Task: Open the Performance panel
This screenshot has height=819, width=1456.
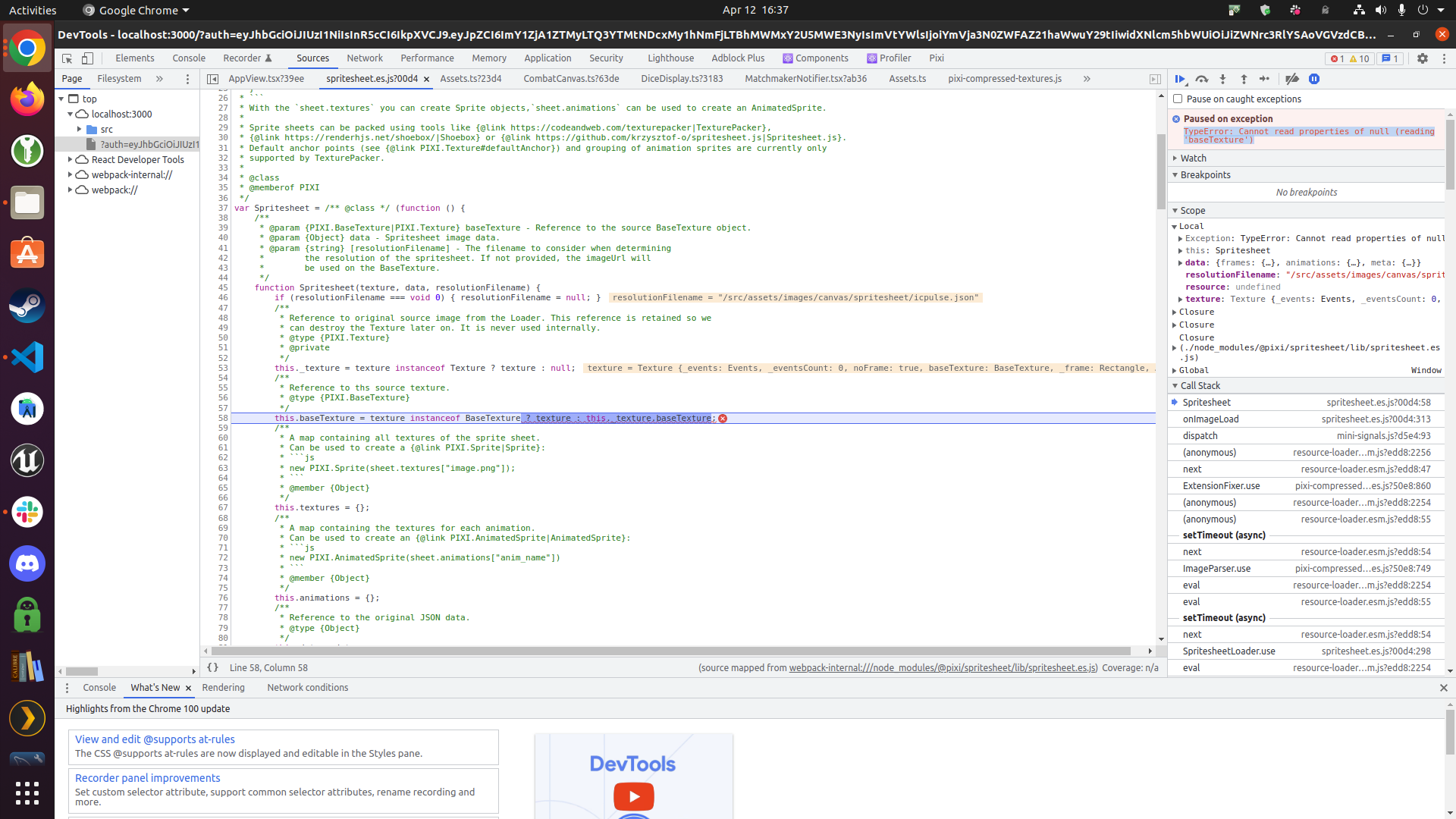Action: click(x=427, y=58)
